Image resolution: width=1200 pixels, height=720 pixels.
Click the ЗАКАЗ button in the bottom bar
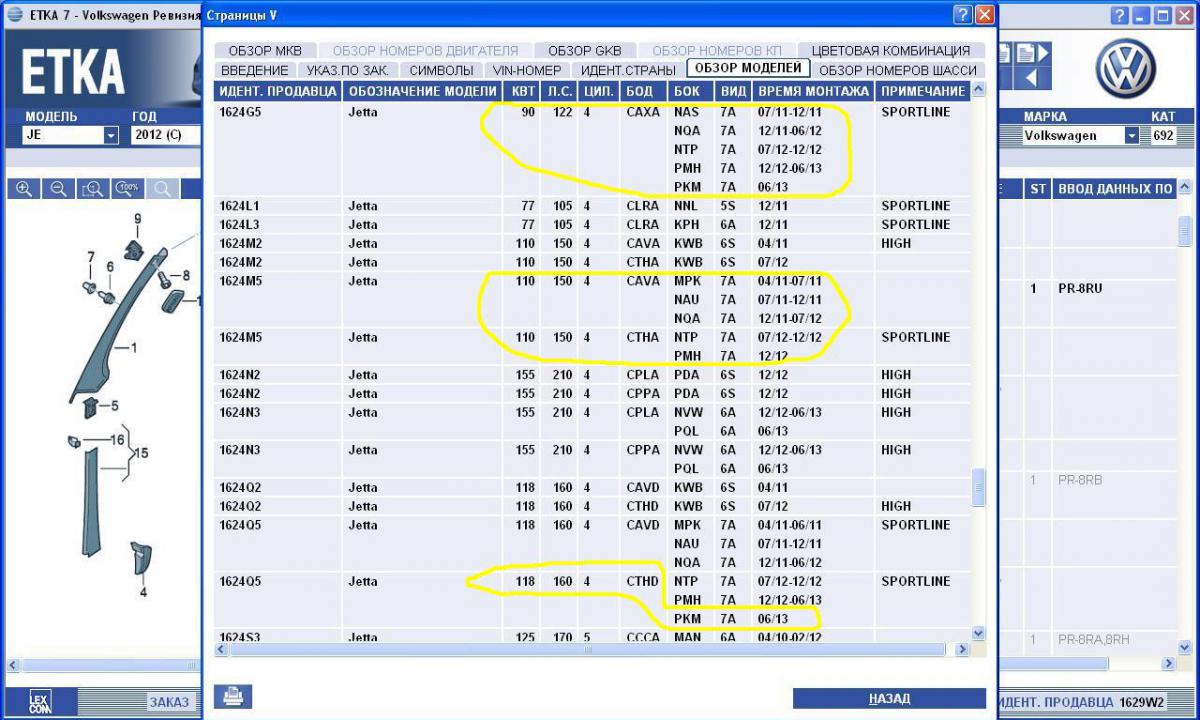[169, 702]
